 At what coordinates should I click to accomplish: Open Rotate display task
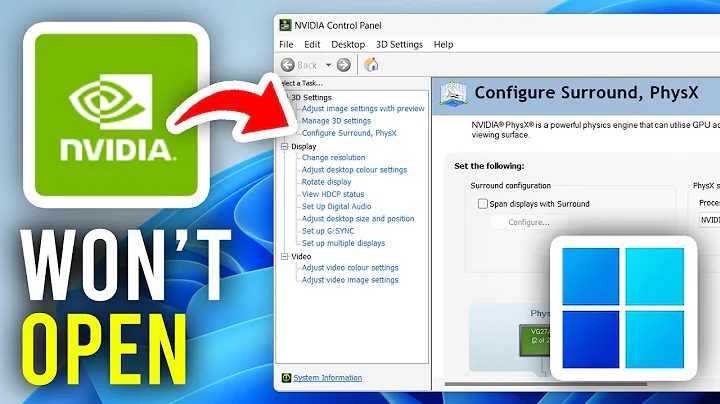[x=326, y=182]
